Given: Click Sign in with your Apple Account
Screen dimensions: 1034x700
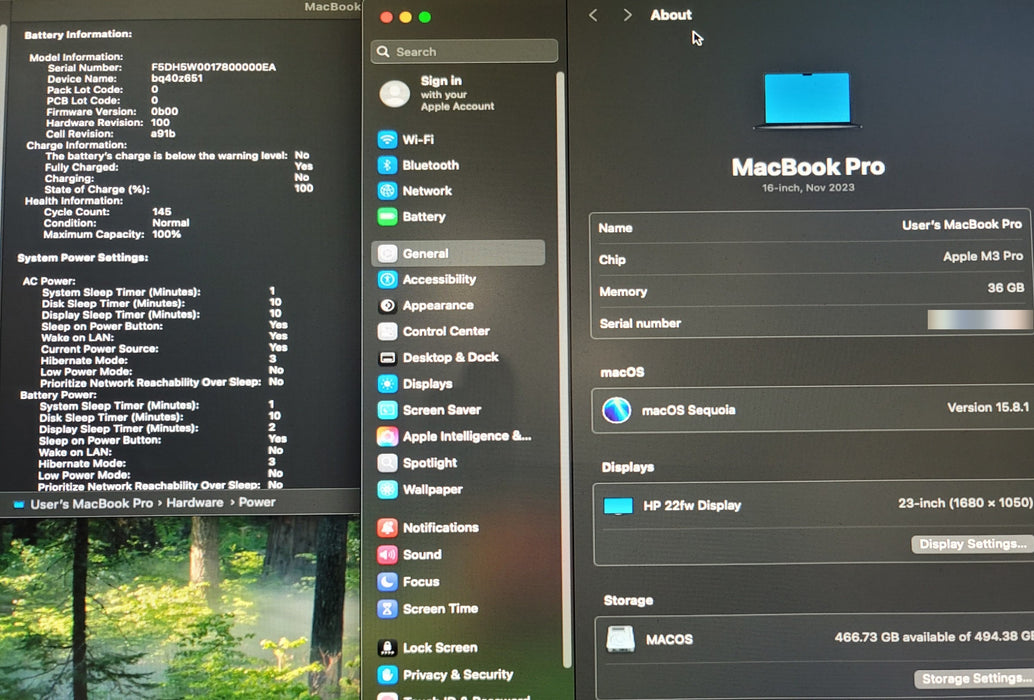Looking at the screenshot, I should pyautogui.click(x=438, y=93).
